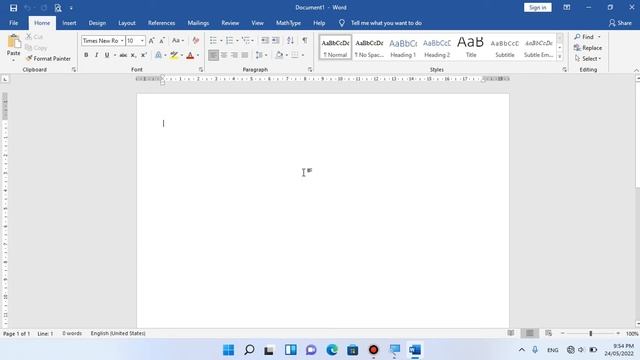Switch to the References tab
Screen dimensions: 640x360
pos(162,23)
